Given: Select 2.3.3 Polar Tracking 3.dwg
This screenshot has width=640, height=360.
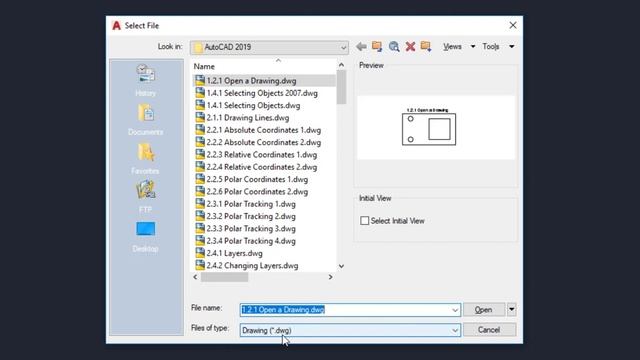Looking at the screenshot, I should (251, 229).
